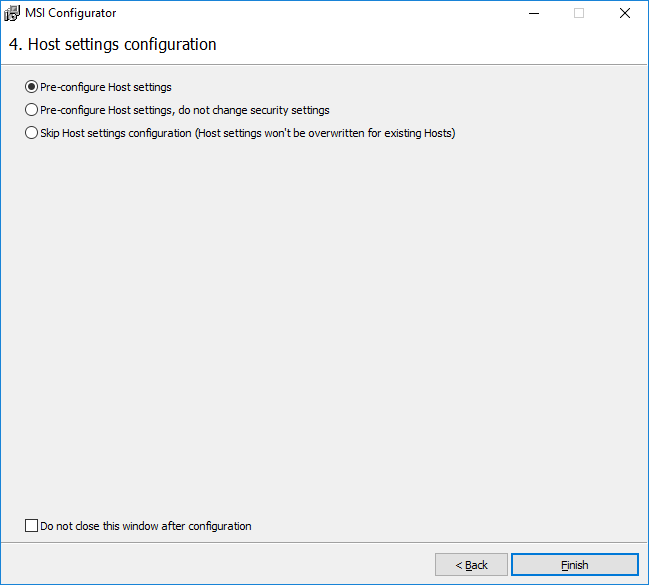Close the MSI Configurator window
Screen dimensions: 649x585
pyautogui.click(x=624, y=13)
